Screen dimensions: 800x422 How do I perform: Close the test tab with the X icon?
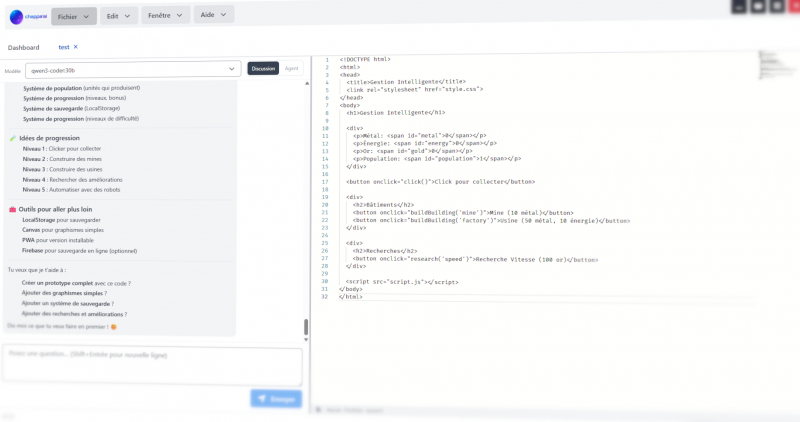click(x=75, y=47)
